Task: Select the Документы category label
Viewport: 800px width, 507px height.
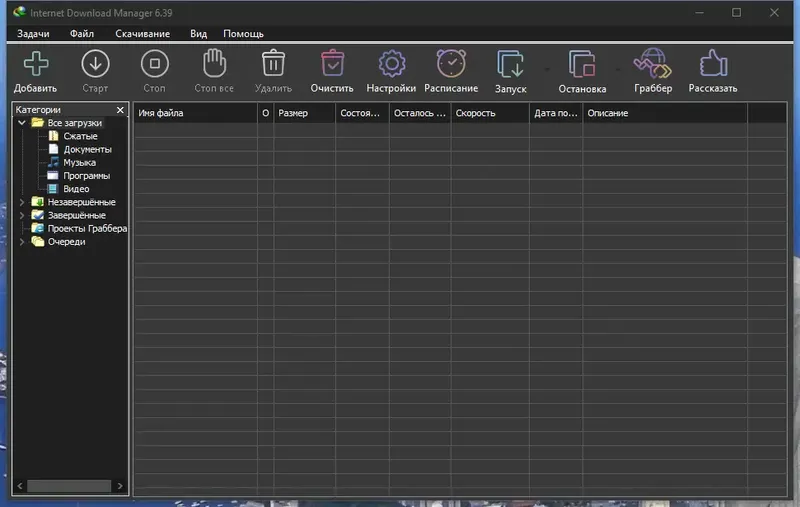Action: (x=87, y=149)
